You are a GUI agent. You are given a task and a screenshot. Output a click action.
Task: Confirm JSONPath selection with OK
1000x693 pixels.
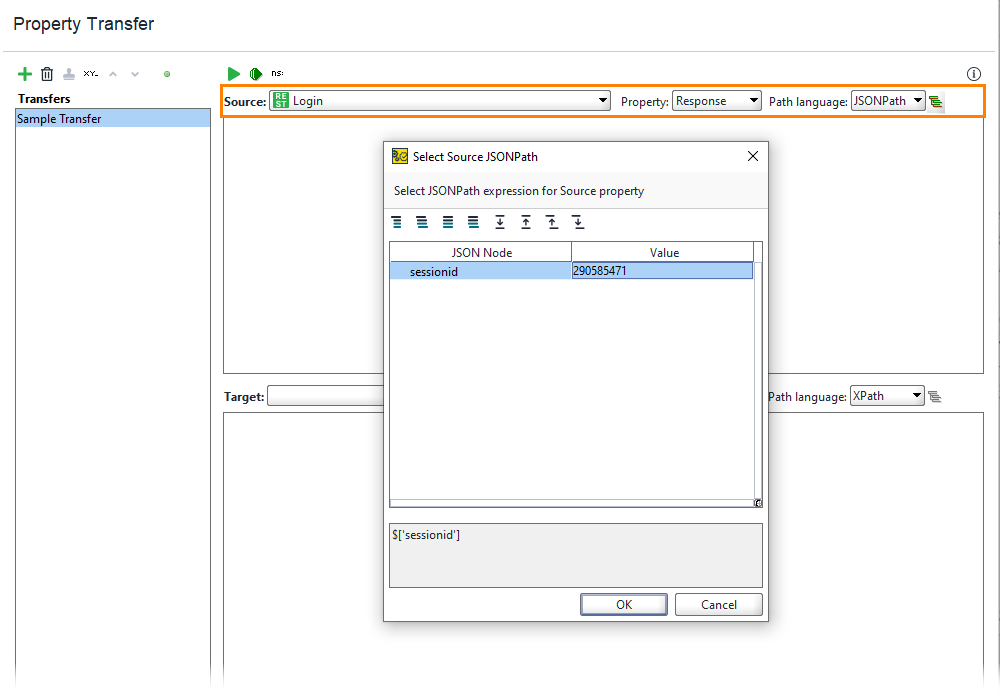coord(623,604)
